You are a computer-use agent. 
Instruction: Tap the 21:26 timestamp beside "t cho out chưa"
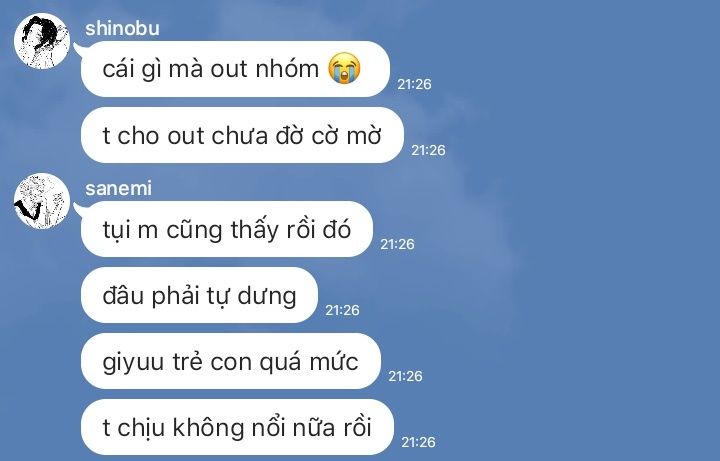(428, 150)
